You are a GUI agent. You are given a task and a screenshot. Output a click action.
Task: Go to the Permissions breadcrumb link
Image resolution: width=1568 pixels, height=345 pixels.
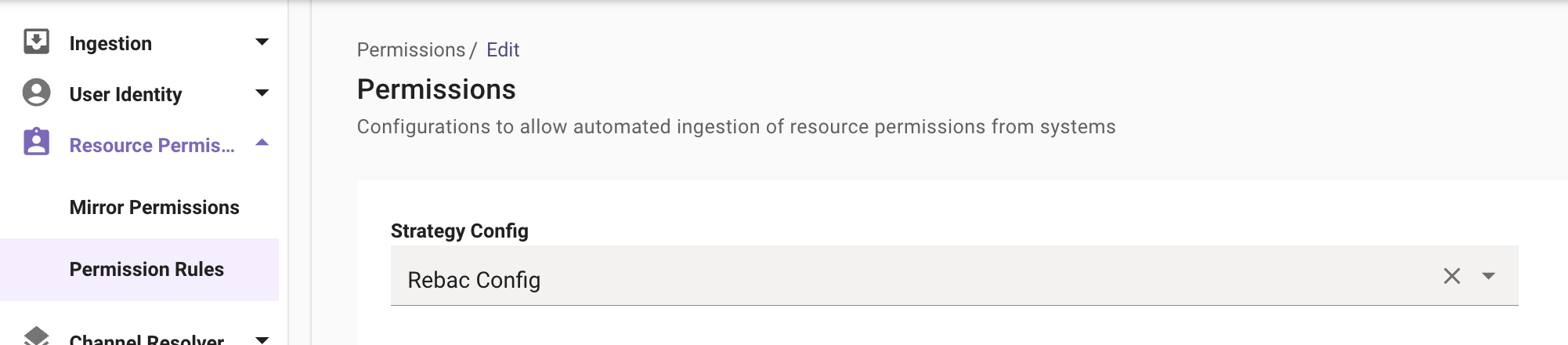411,50
